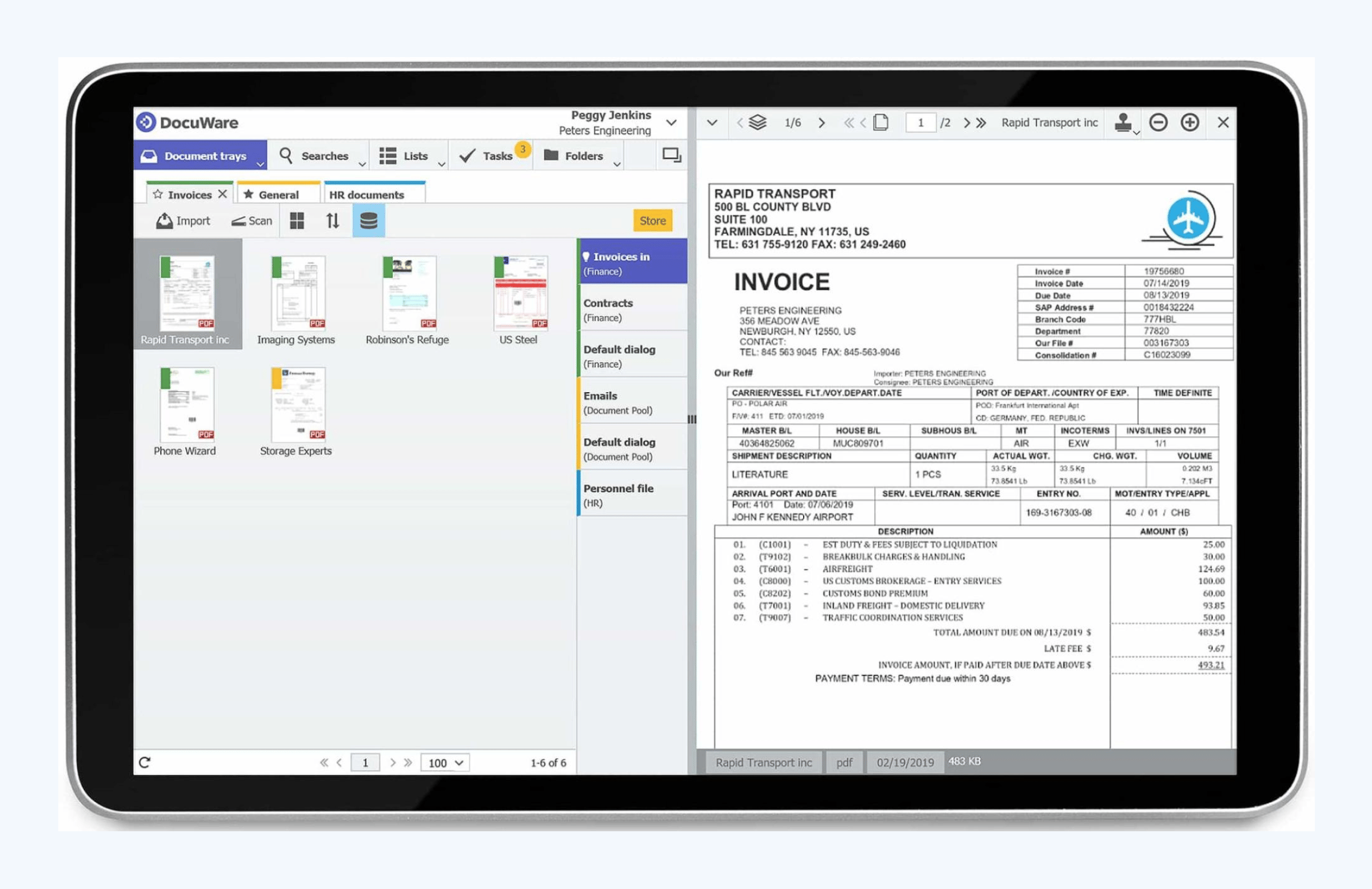This screenshot has height=889, width=1372.
Task: Click the page icon in viewer toolbar
Action: coord(881,122)
